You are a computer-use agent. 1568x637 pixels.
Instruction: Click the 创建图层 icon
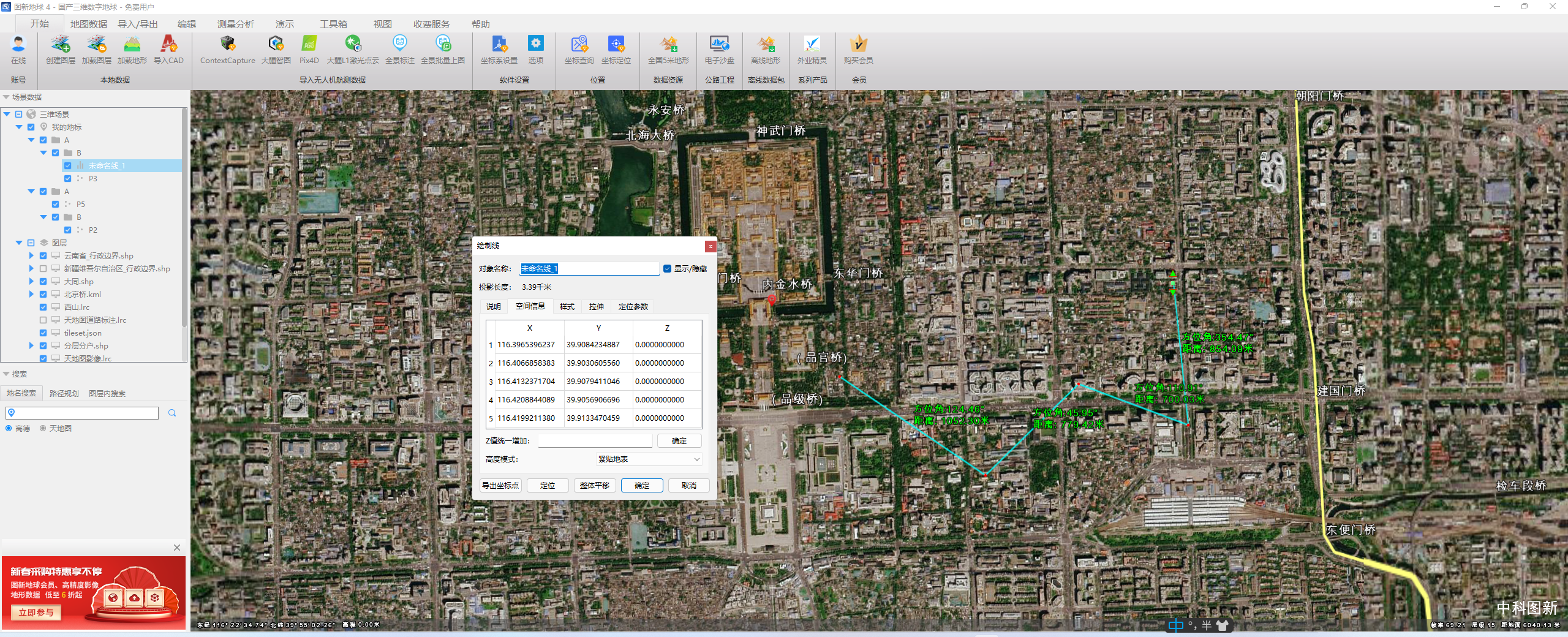pyautogui.click(x=60, y=44)
